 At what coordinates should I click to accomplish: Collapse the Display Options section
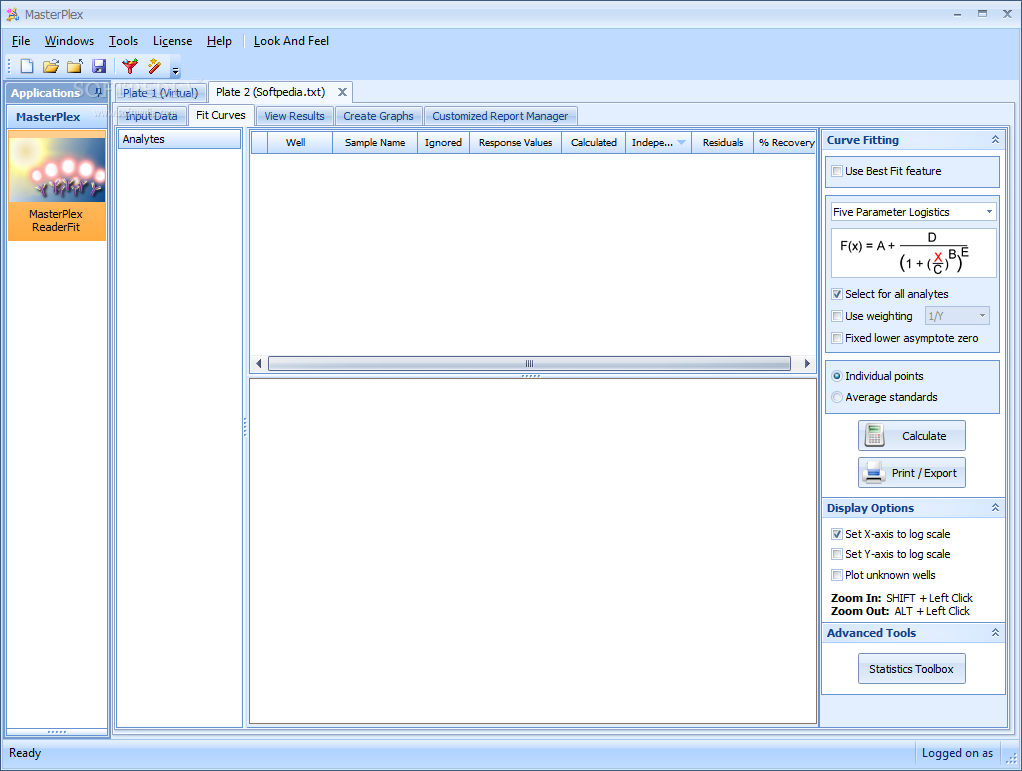[995, 507]
